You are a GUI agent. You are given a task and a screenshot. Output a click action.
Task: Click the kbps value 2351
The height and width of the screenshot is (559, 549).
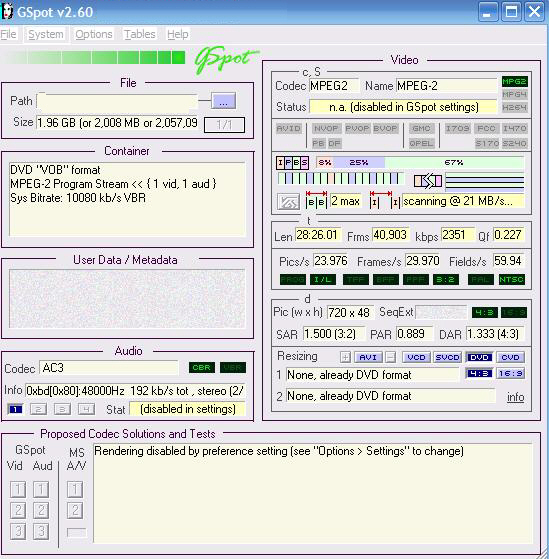457,235
